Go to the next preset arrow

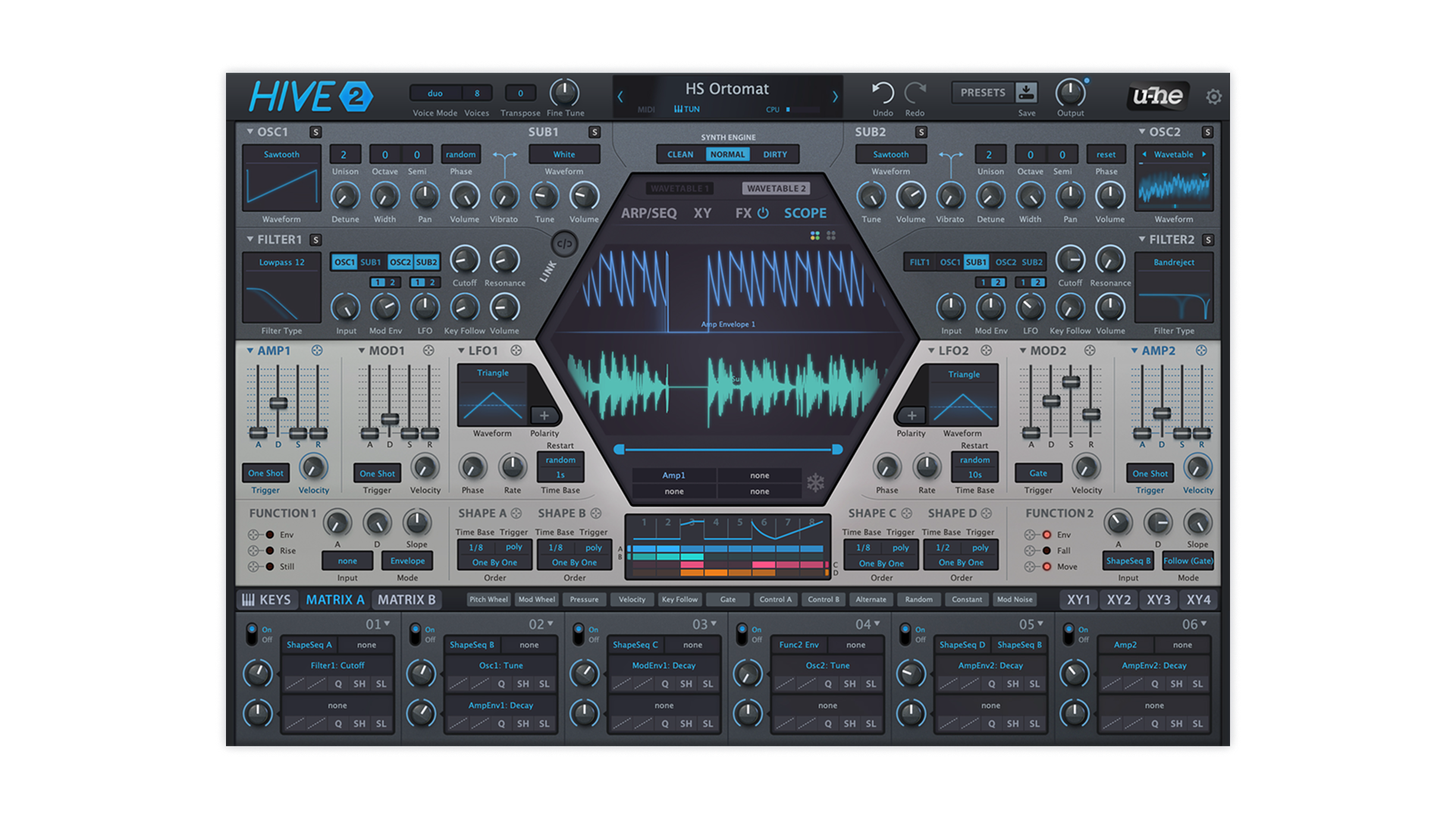835,96
